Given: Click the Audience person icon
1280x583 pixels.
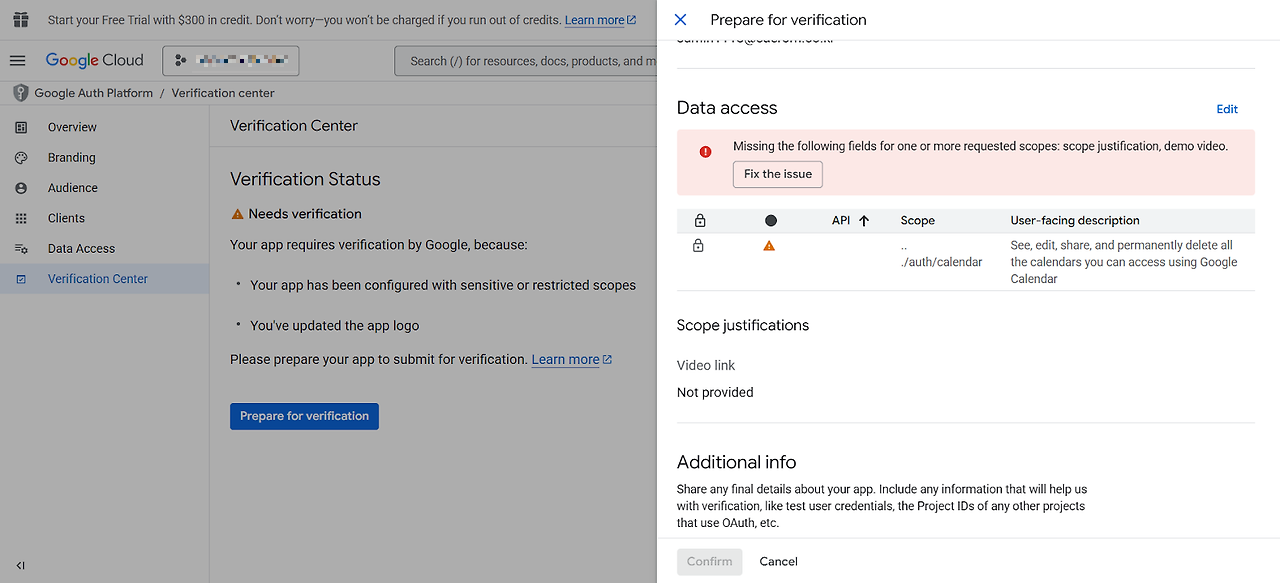Looking at the screenshot, I should (x=21, y=188).
